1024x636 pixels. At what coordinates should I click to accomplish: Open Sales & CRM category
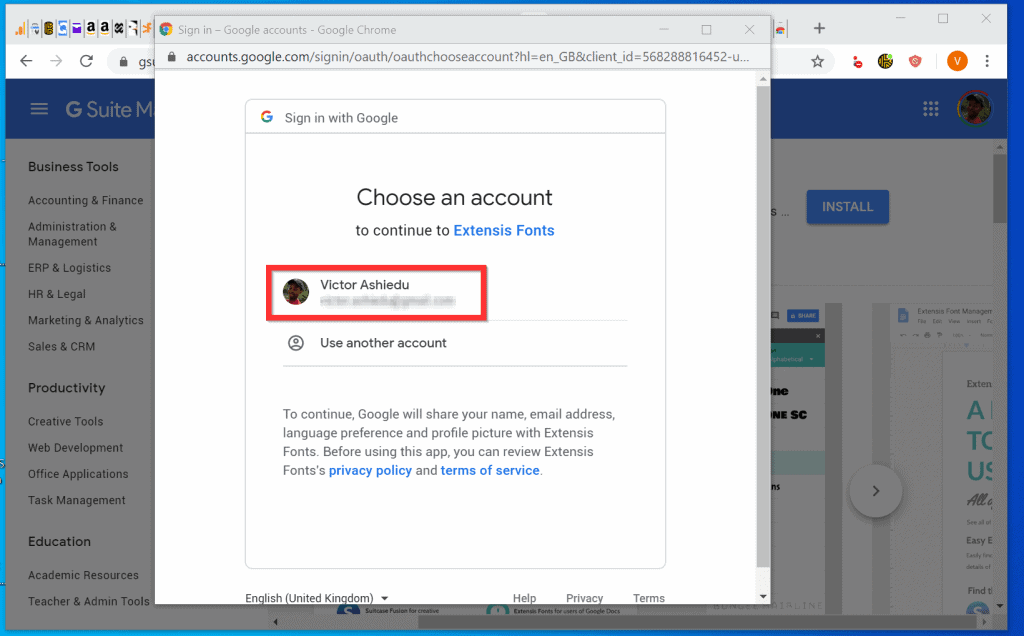(x=61, y=346)
